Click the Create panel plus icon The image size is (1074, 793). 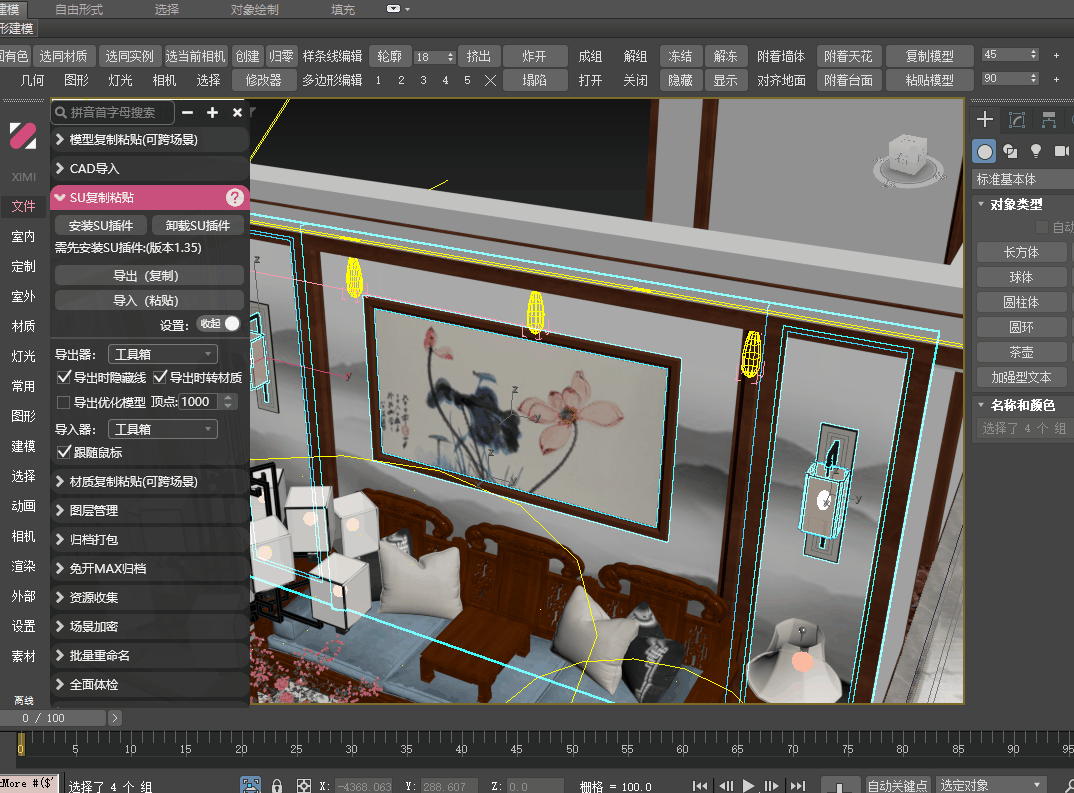pos(984,119)
